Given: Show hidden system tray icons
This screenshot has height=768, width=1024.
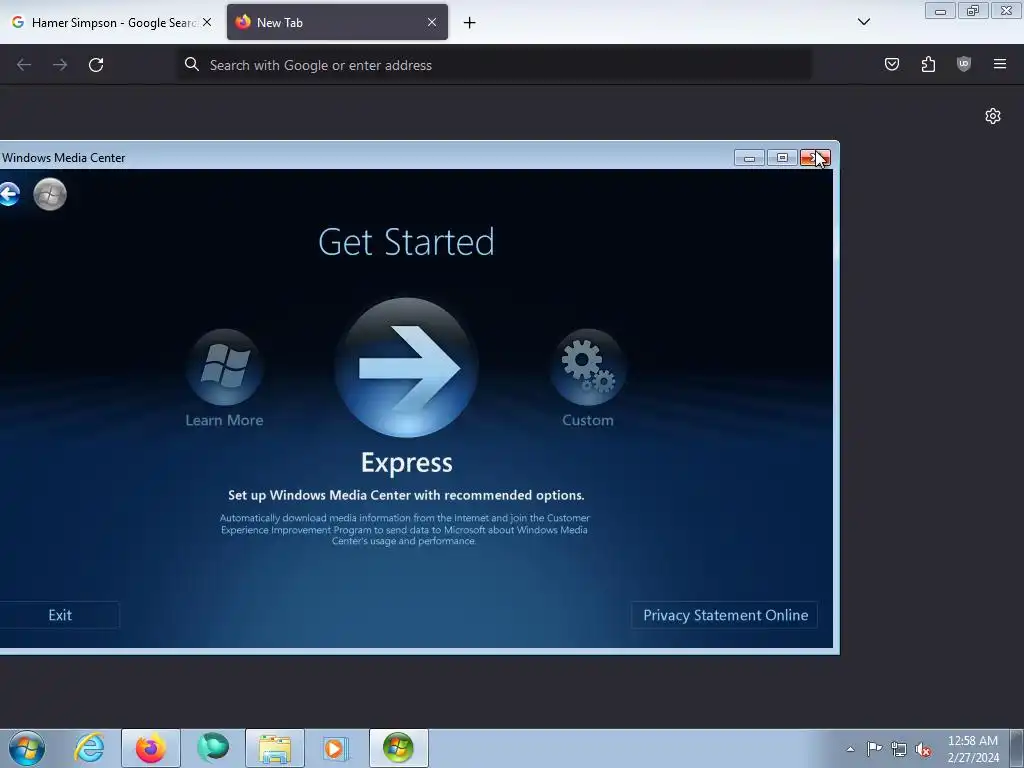Looking at the screenshot, I should tap(850, 749).
